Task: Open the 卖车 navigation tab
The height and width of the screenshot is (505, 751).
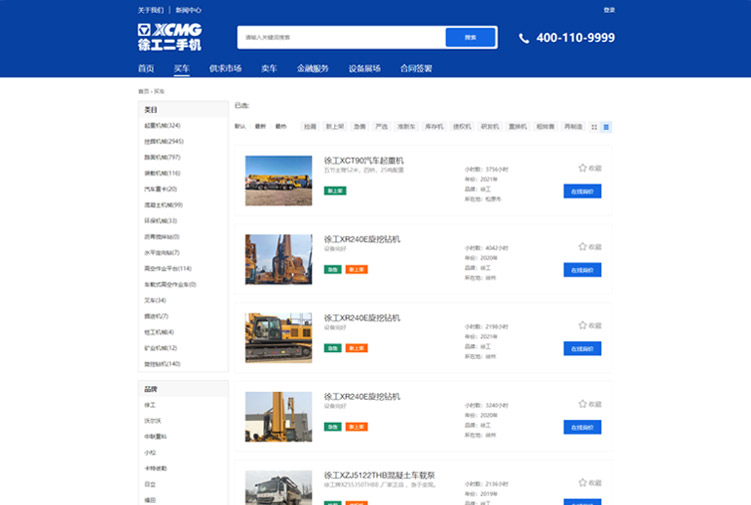Action: click(269, 69)
